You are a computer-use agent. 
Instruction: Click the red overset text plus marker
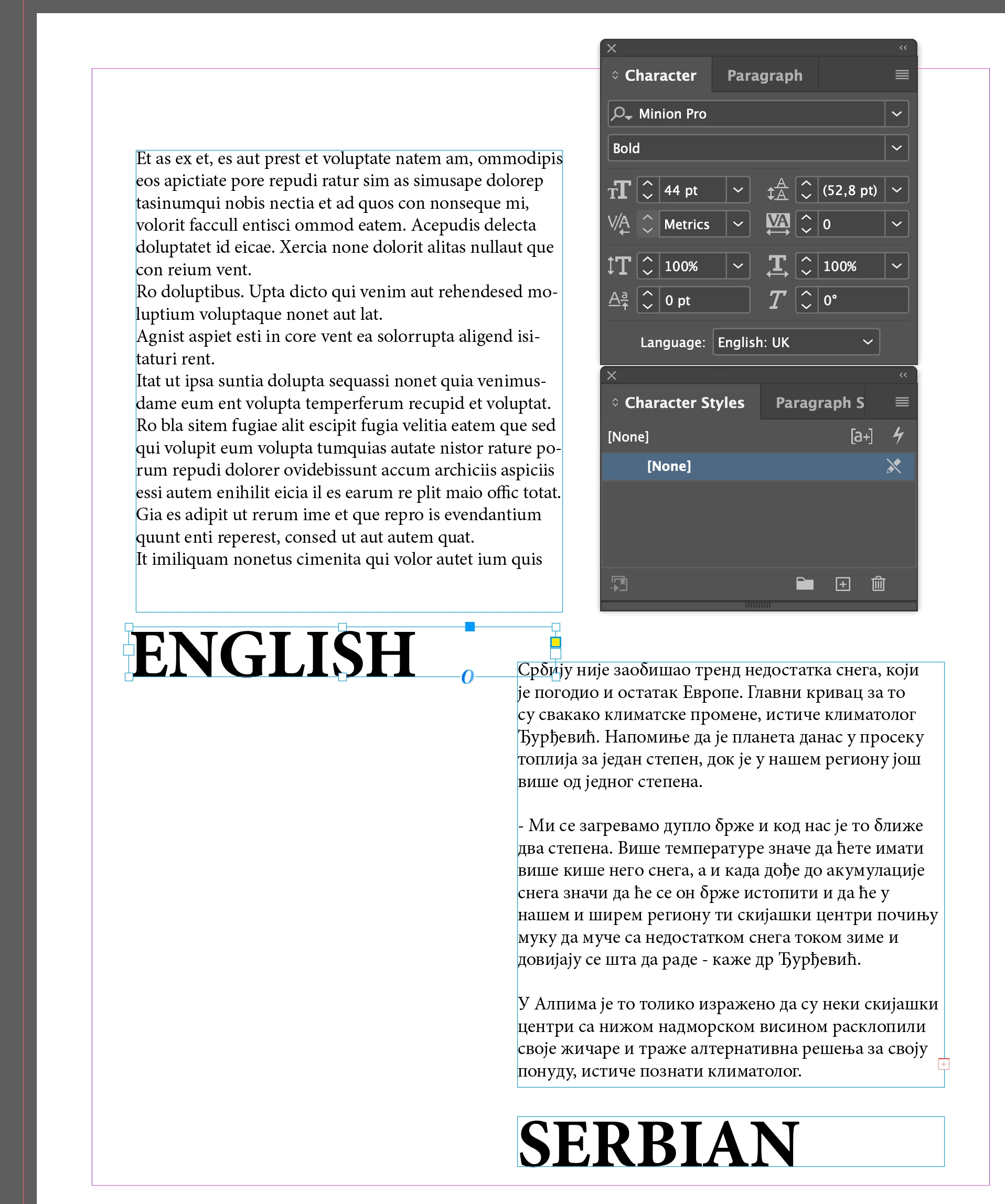coord(944,1064)
